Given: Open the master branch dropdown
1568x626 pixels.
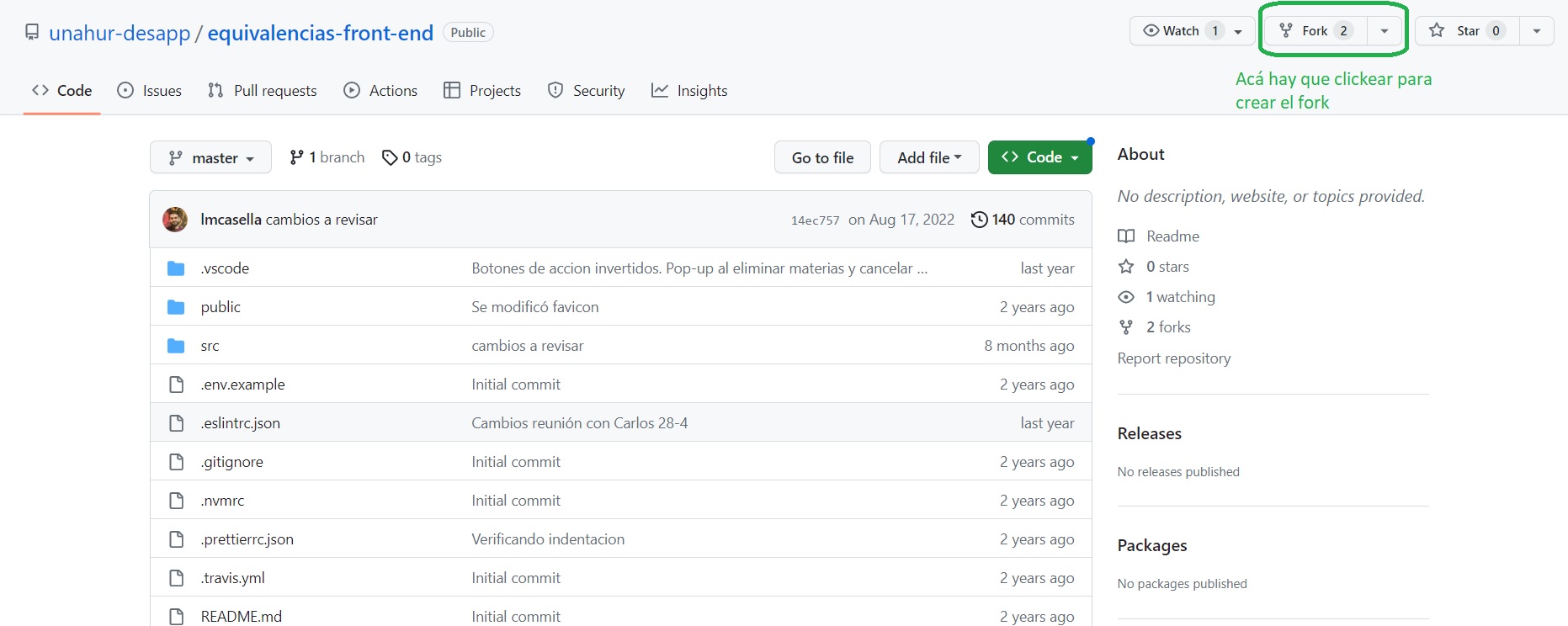Looking at the screenshot, I should 210,157.
